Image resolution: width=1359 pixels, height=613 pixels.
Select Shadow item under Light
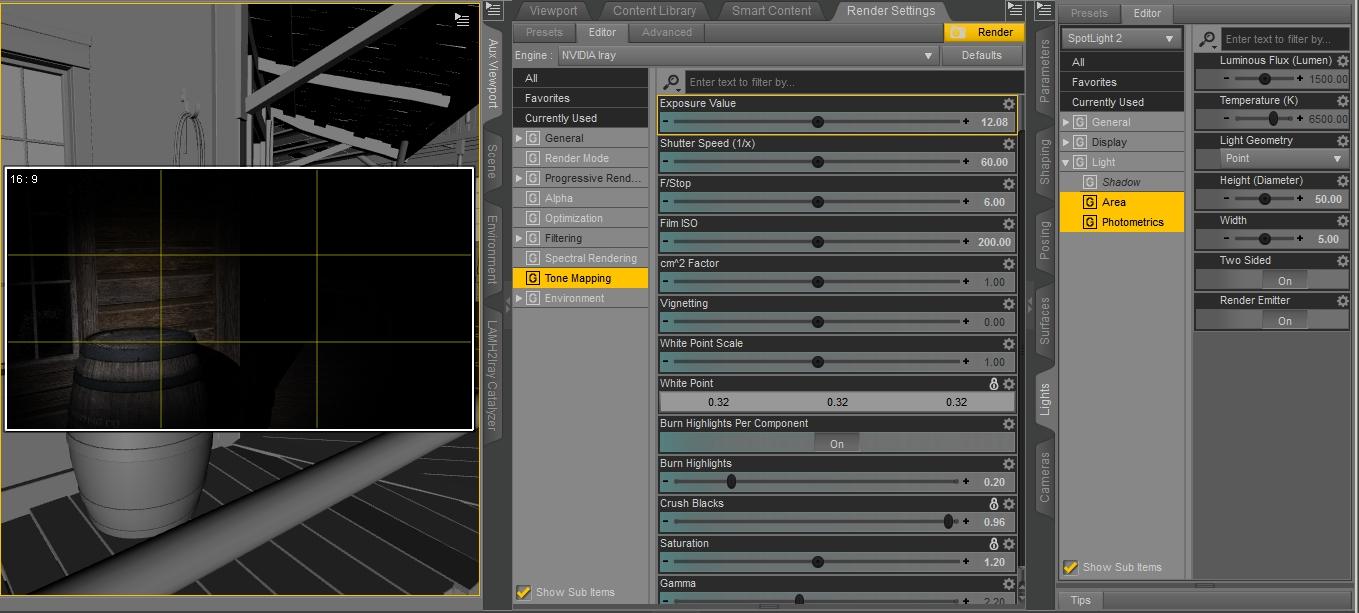tap(1121, 182)
